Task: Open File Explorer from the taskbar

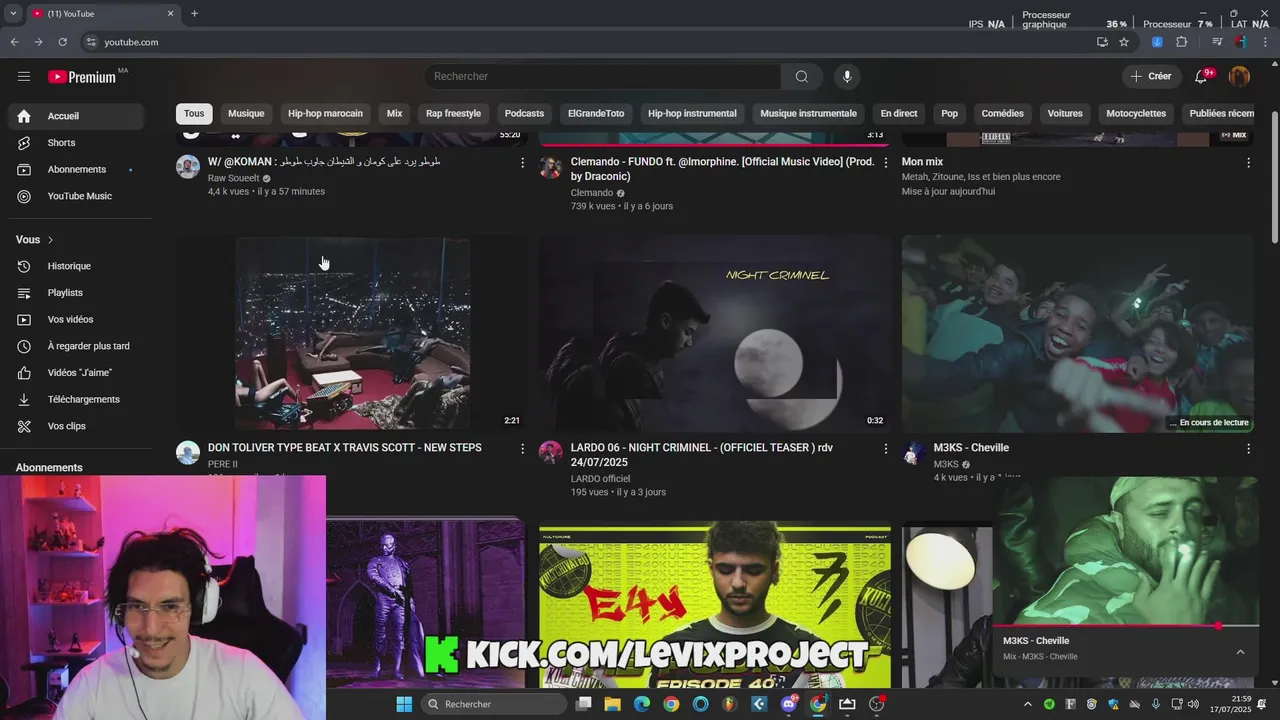Action: tap(612, 704)
